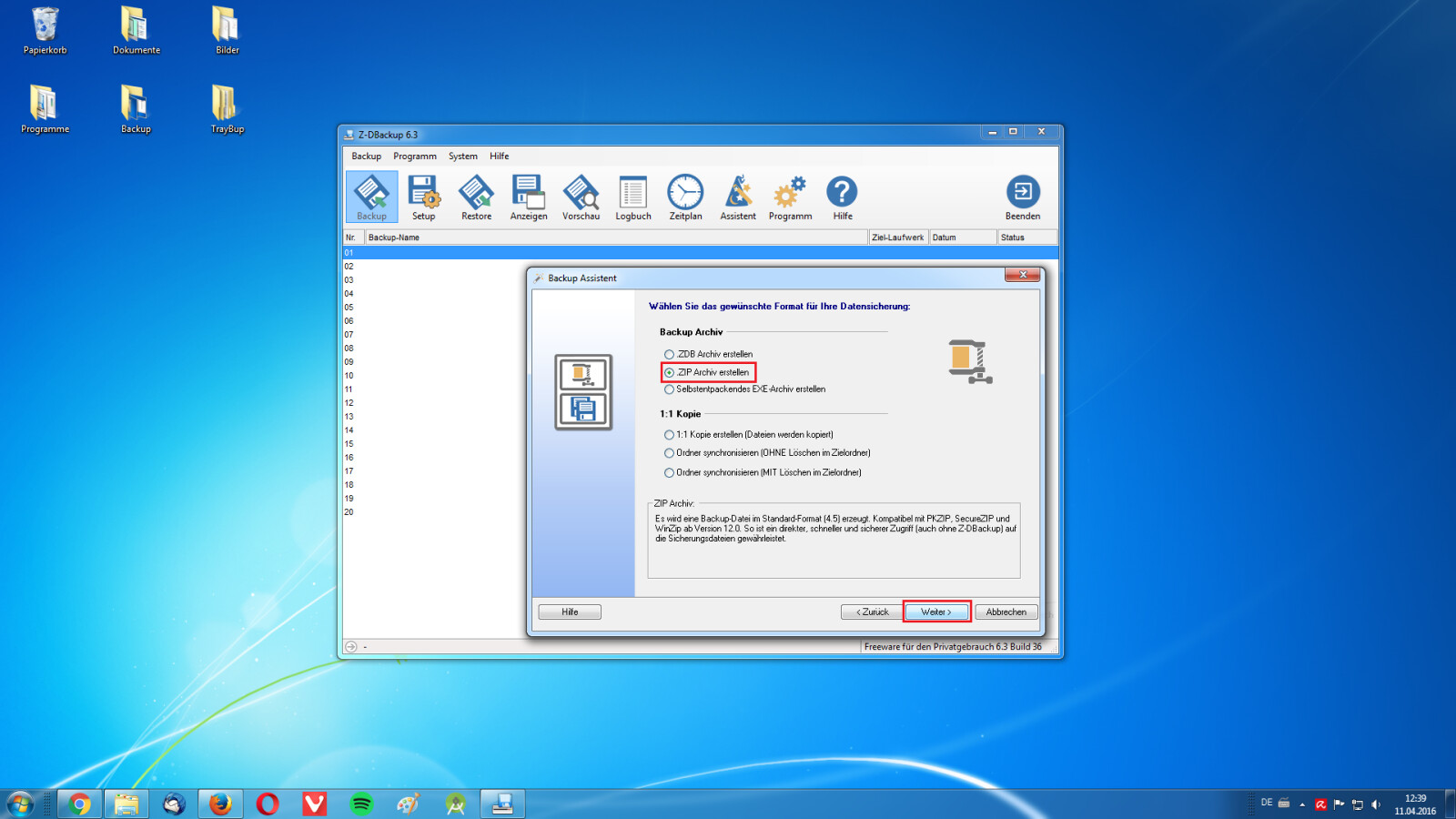Open the Backup menu
This screenshot has width=1456, height=819.
(x=367, y=157)
